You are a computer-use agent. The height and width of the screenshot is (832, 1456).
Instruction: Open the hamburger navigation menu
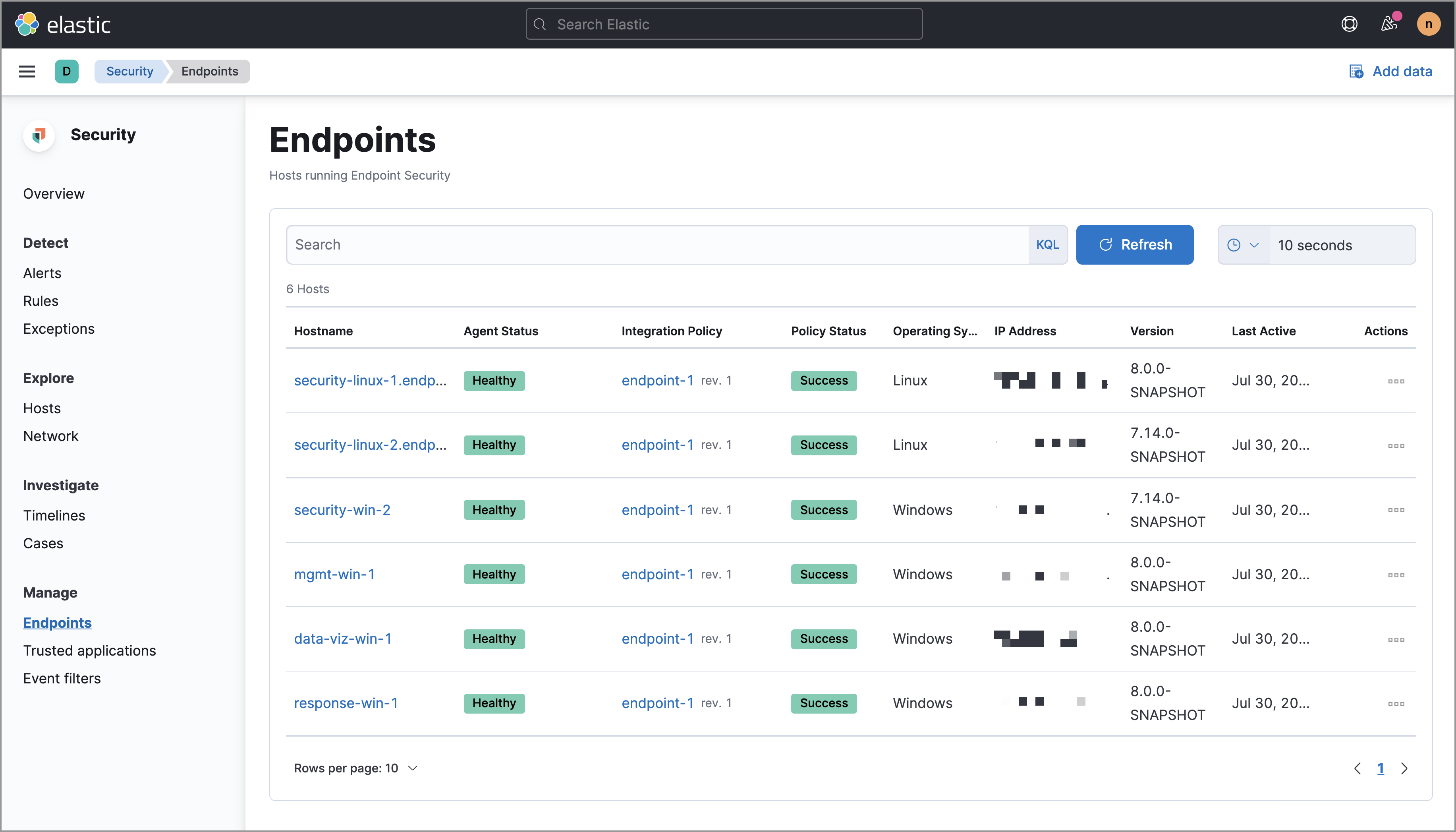pyautogui.click(x=26, y=71)
